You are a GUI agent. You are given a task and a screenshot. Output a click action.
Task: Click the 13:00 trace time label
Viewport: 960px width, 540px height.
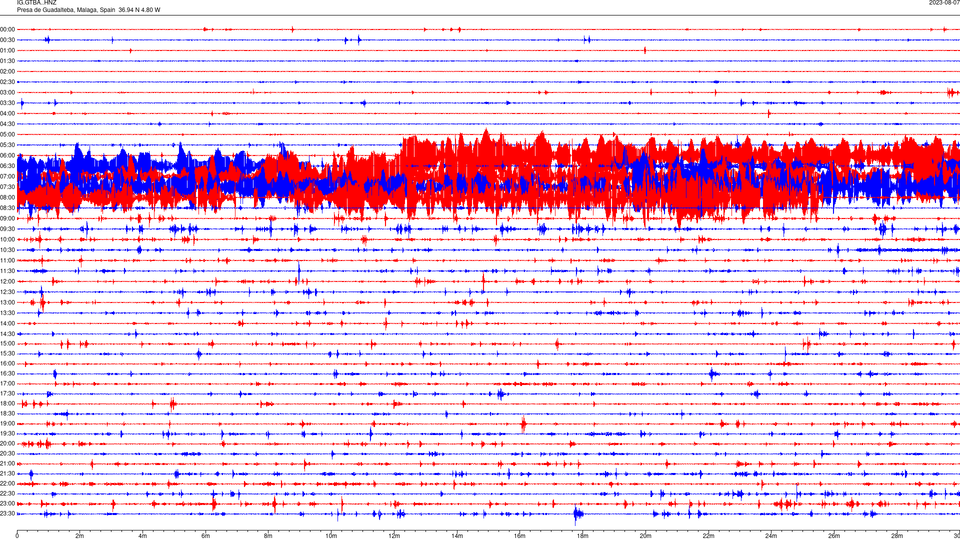[x=7, y=302]
